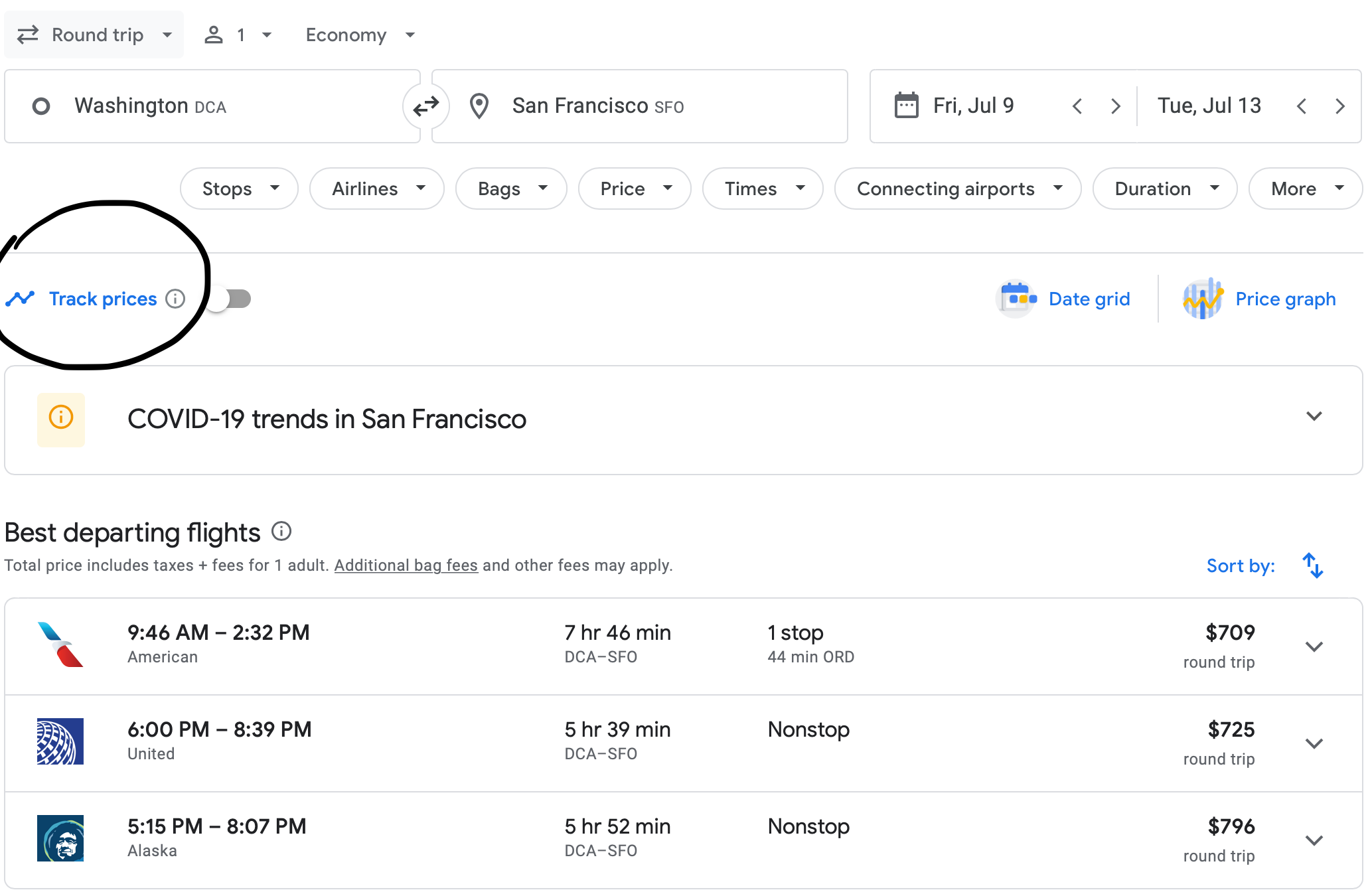Open the Round trip dropdown
Viewport: 1370px width, 896px height.
pyautogui.click(x=94, y=35)
